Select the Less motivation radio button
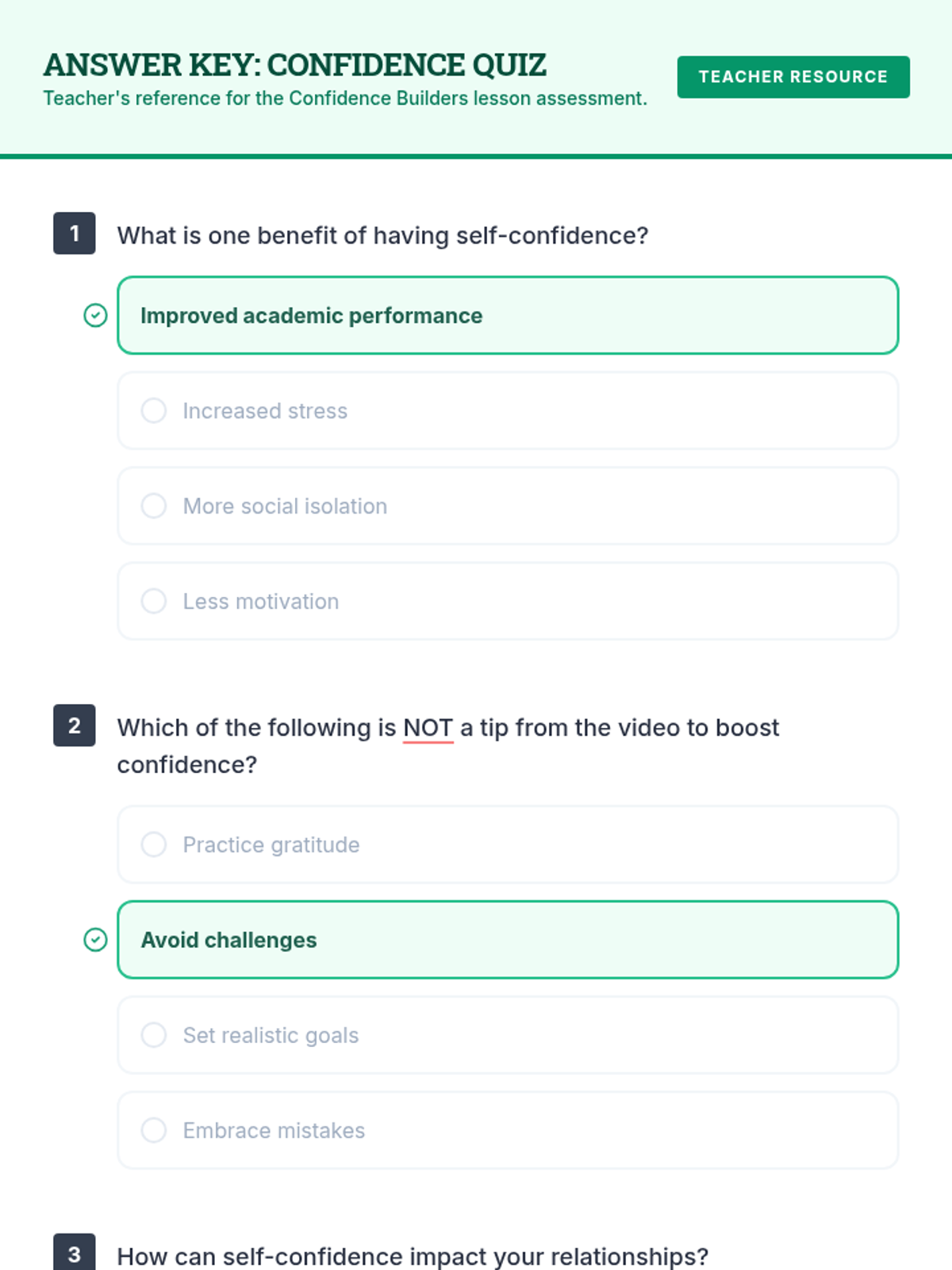952x1270 pixels. pyautogui.click(x=154, y=601)
